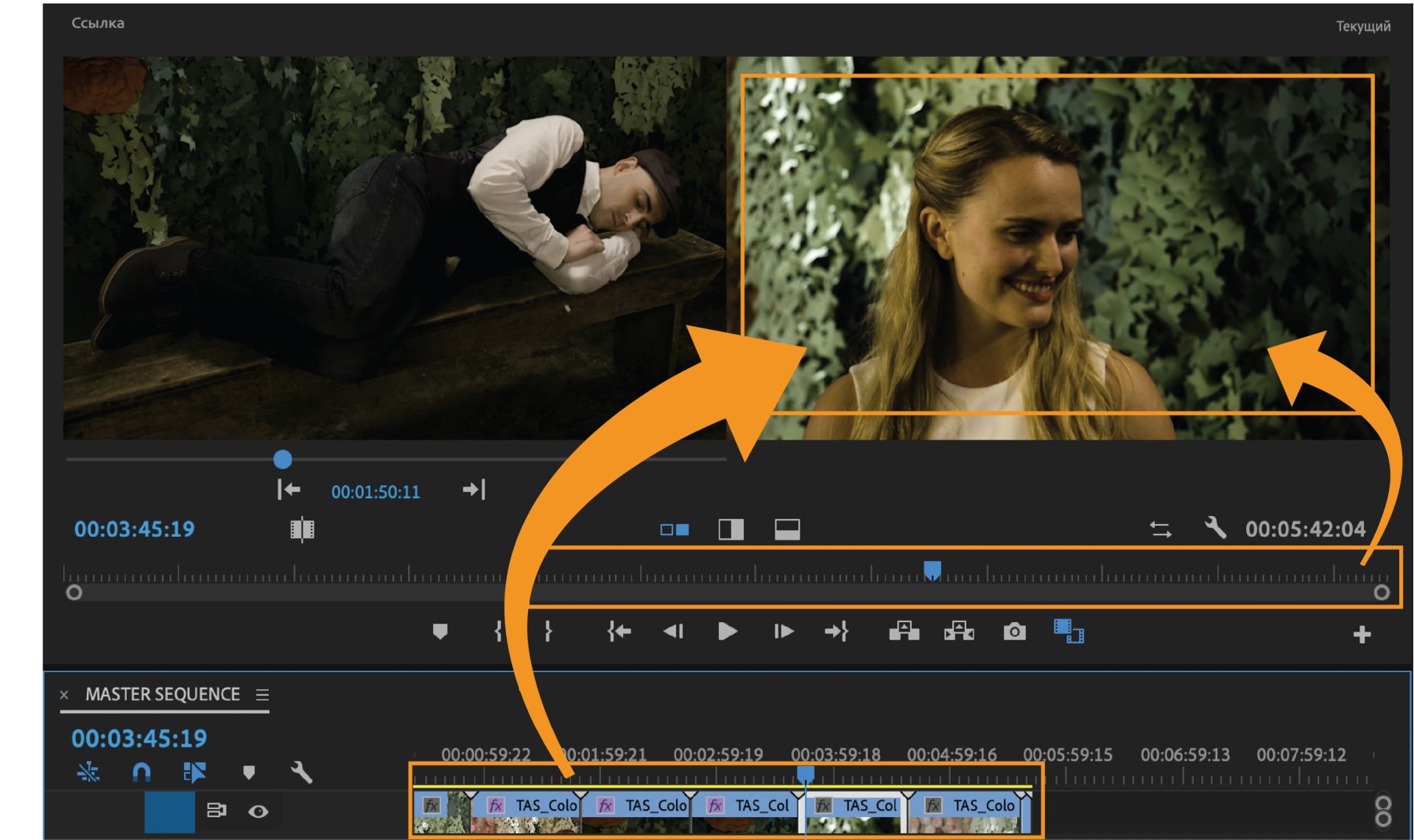Select horizontal split comparison layout
The image size is (1414, 840).
pyautogui.click(x=787, y=530)
